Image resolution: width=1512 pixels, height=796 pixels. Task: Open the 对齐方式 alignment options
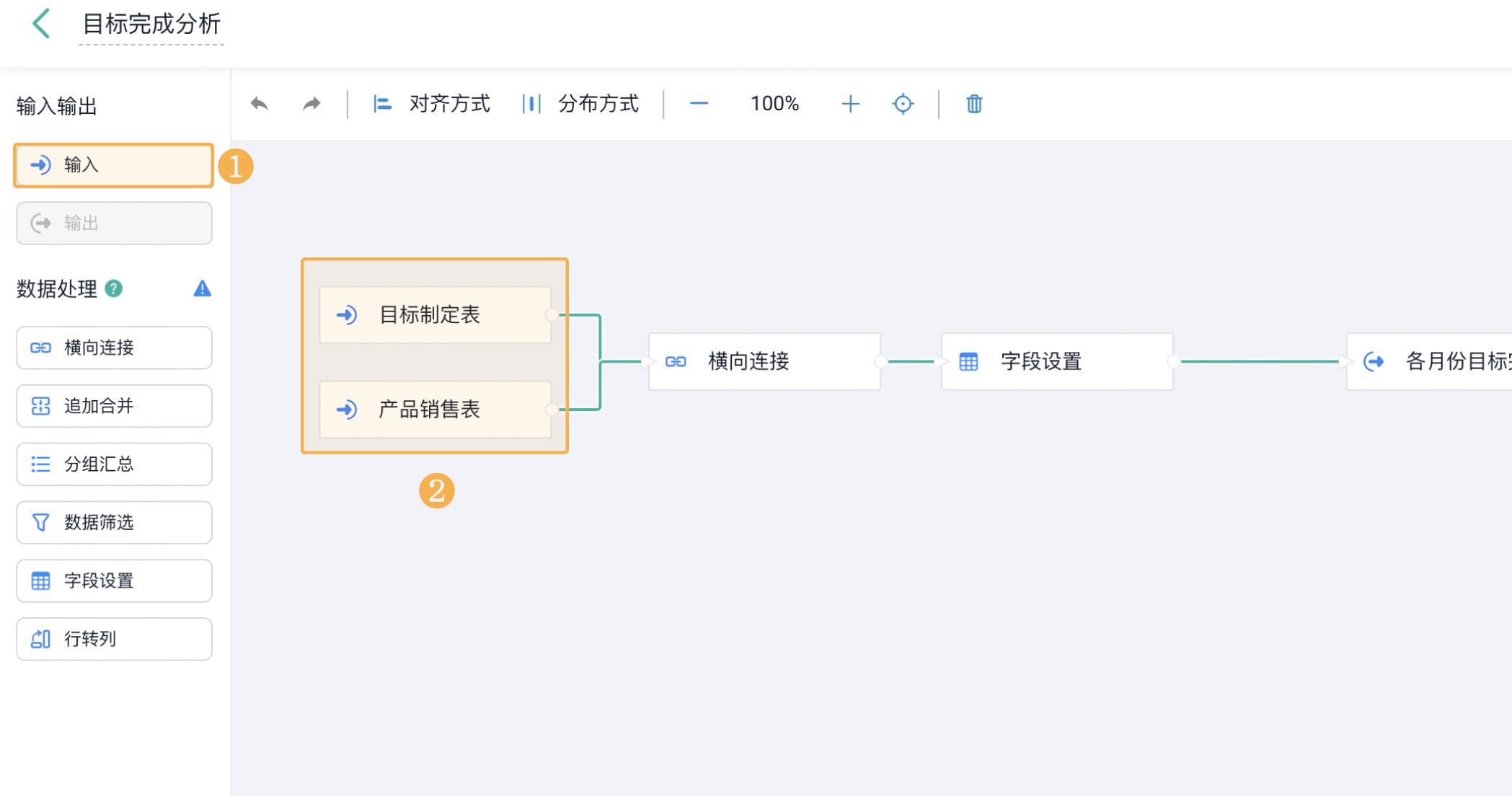point(431,103)
